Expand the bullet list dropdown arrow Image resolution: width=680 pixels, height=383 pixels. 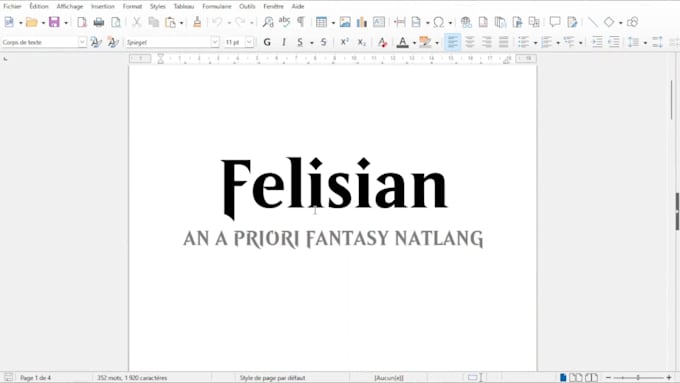535,43
